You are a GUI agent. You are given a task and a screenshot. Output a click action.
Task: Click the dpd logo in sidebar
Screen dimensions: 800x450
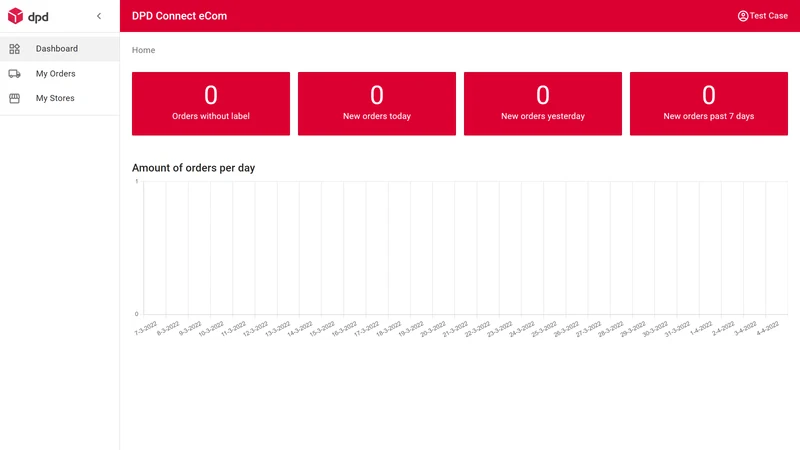(x=28, y=16)
